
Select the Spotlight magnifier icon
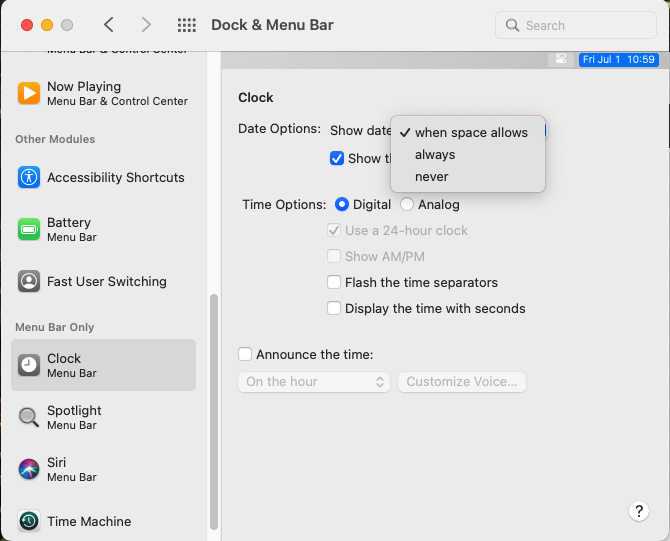[29, 417]
